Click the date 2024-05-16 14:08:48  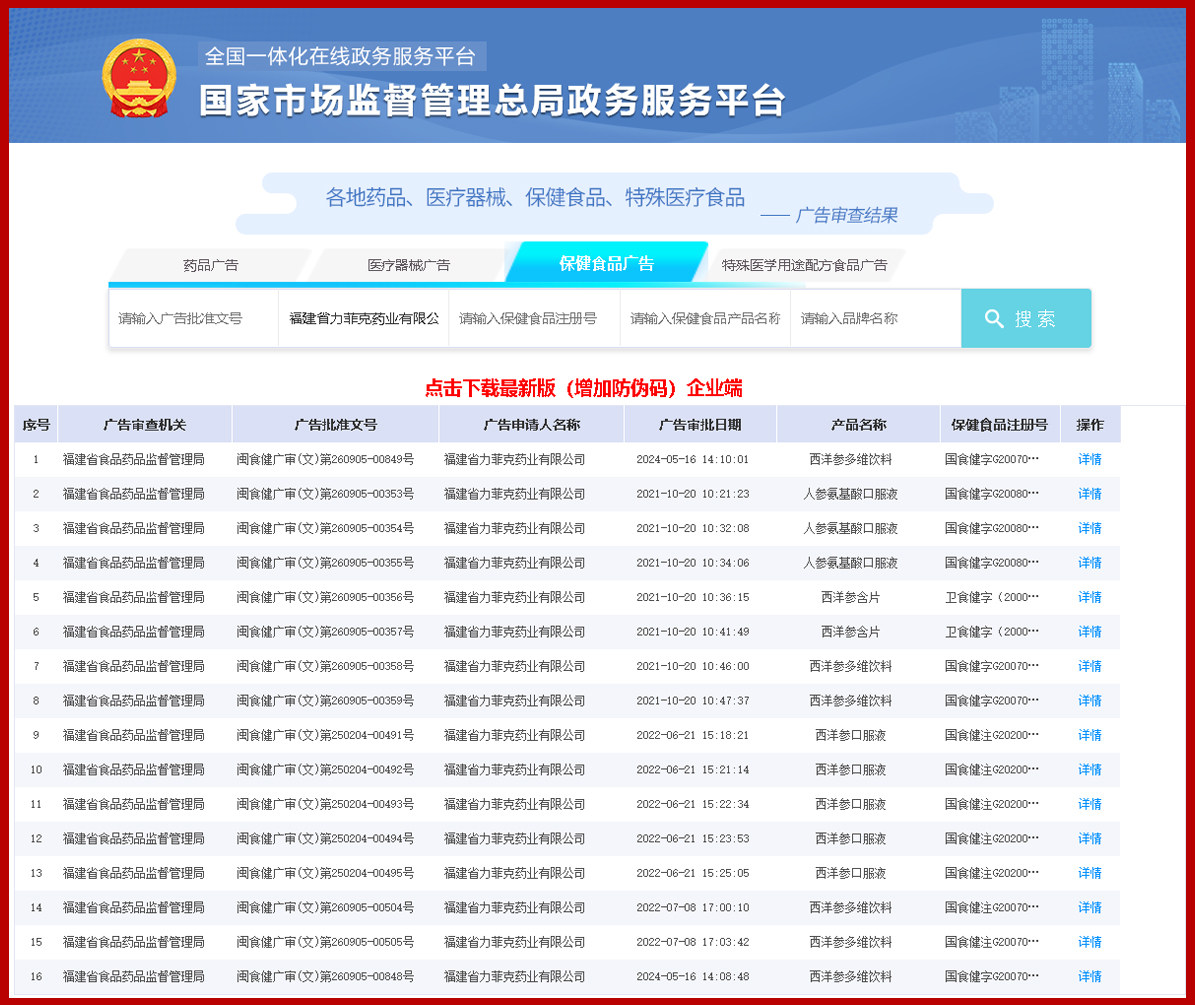click(693, 976)
